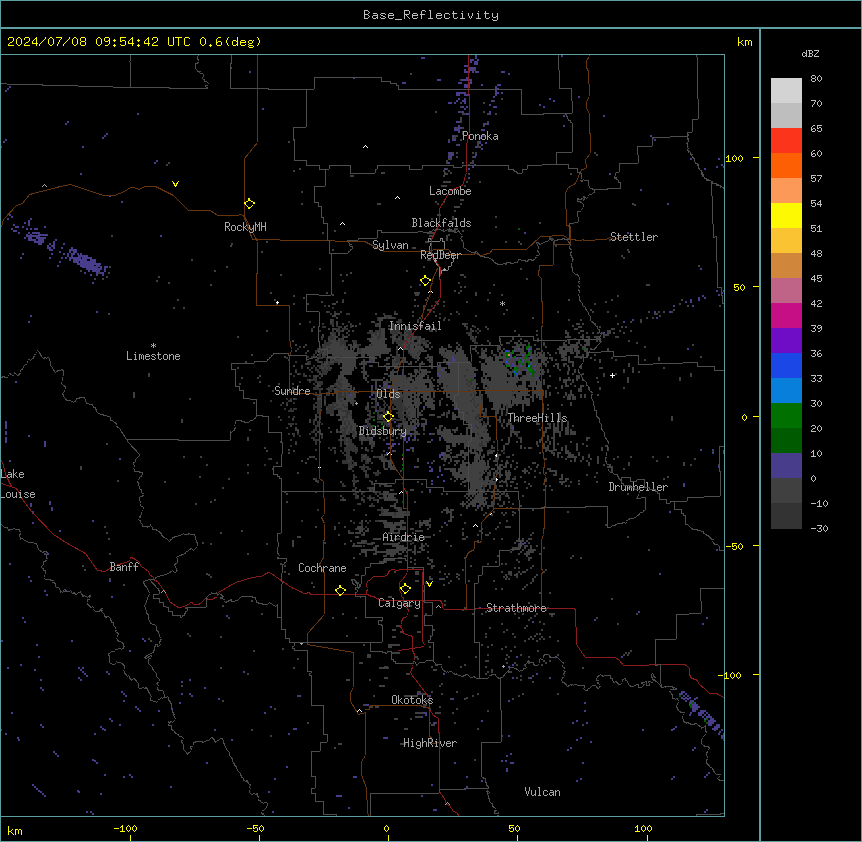Click the dBZ legend heading
The width and height of the screenshot is (862, 842).
(x=810, y=54)
